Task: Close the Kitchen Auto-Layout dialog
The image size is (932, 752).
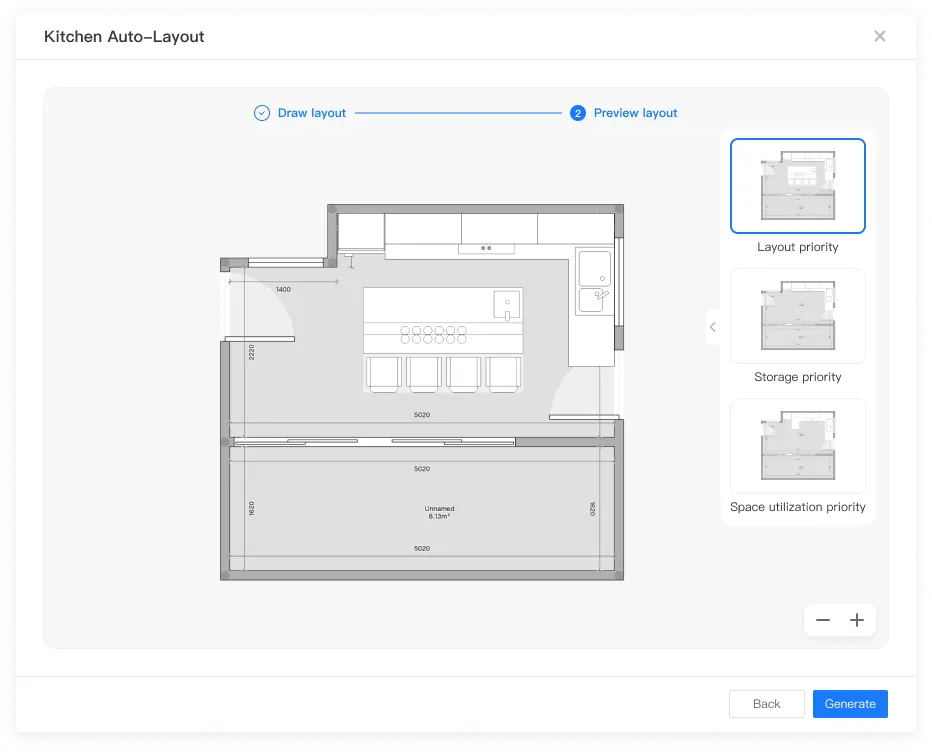Action: tap(879, 36)
